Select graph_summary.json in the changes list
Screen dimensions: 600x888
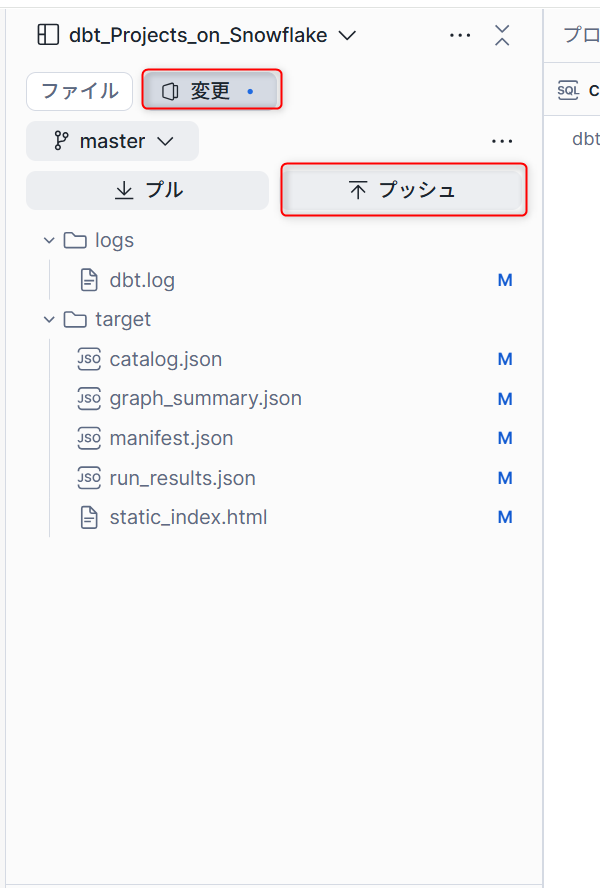coord(205,398)
